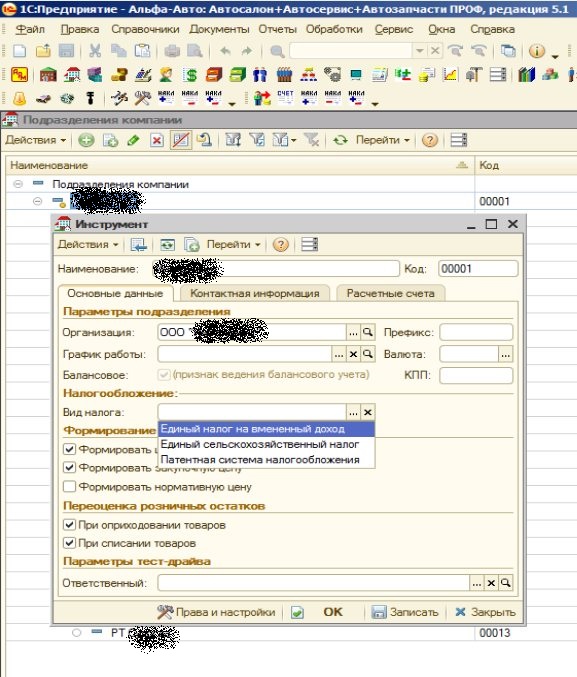Open Права и настройки
Viewport: 577px width, 677px height.
click(216, 612)
